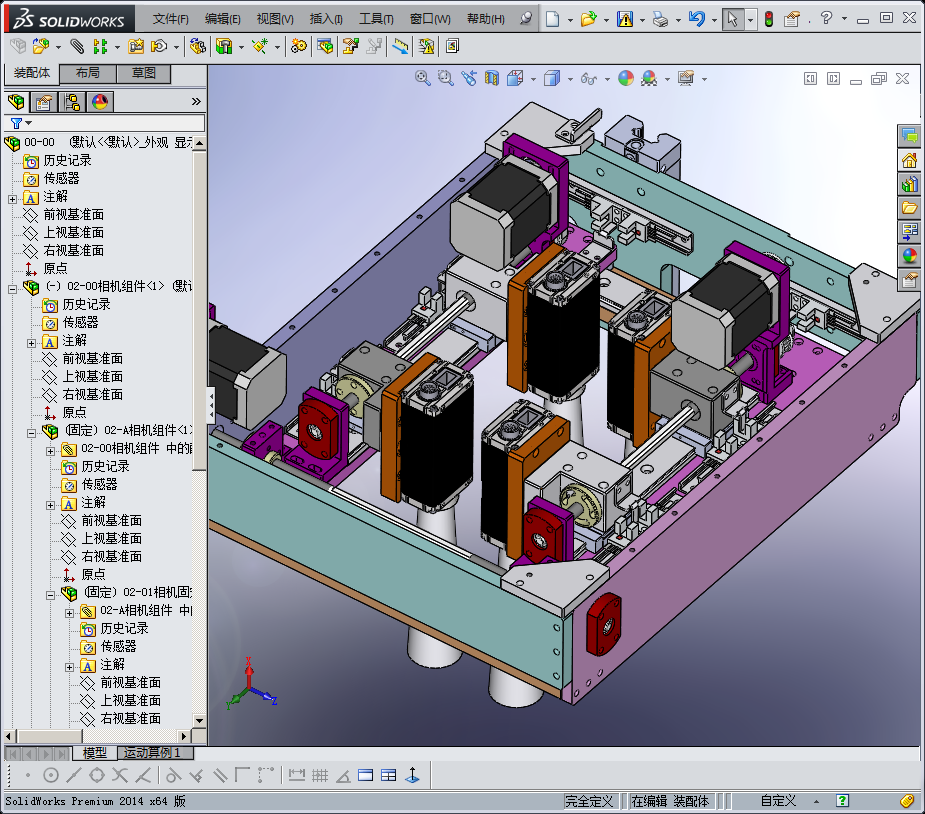
Task: Click the Print icon
Action: tap(660, 19)
